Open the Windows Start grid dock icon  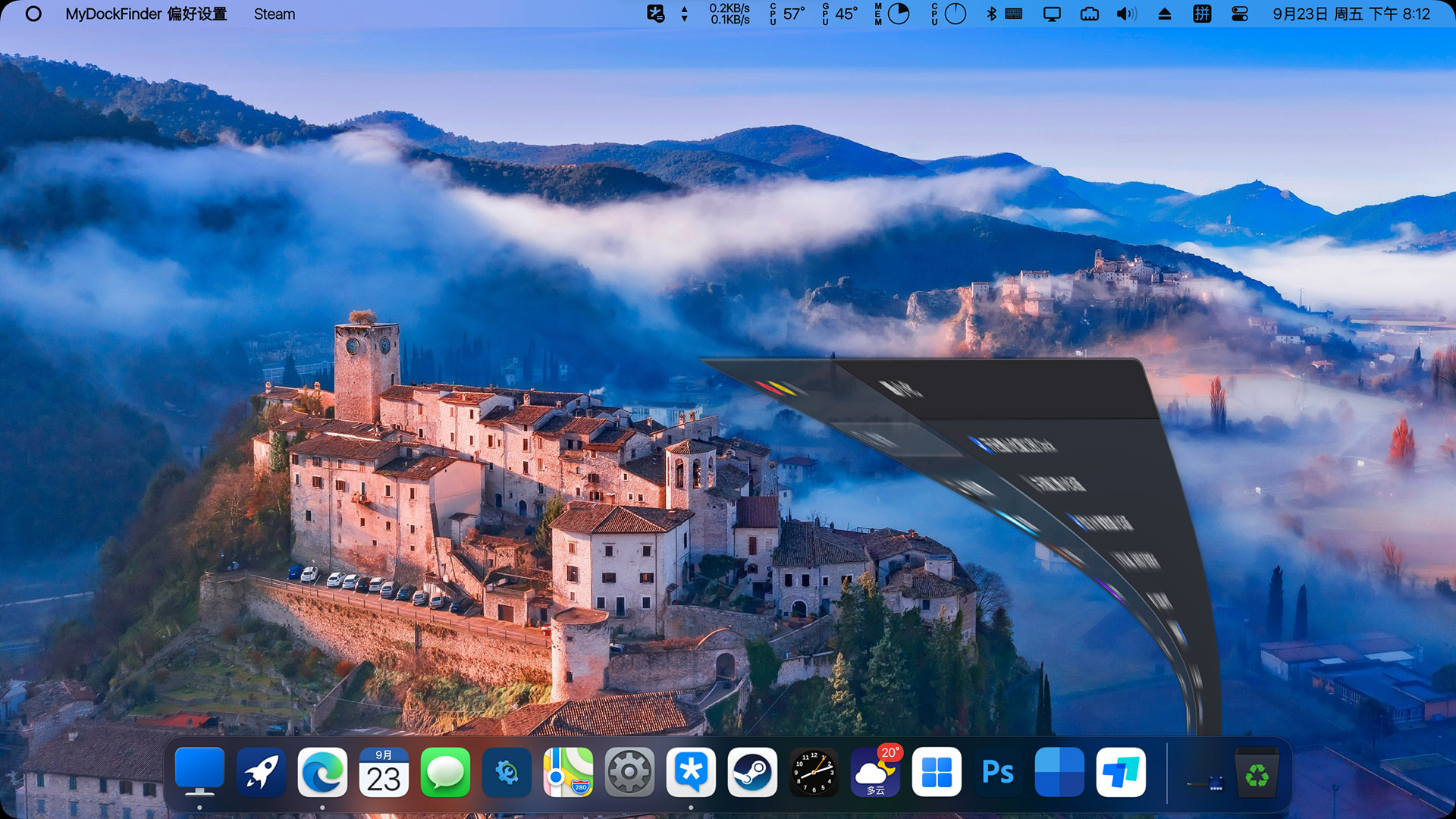click(x=937, y=772)
